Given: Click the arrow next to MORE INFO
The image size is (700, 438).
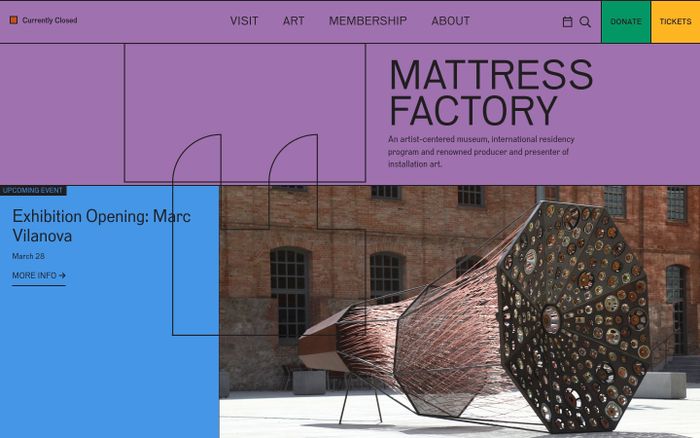Looking at the screenshot, I should [x=62, y=275].
